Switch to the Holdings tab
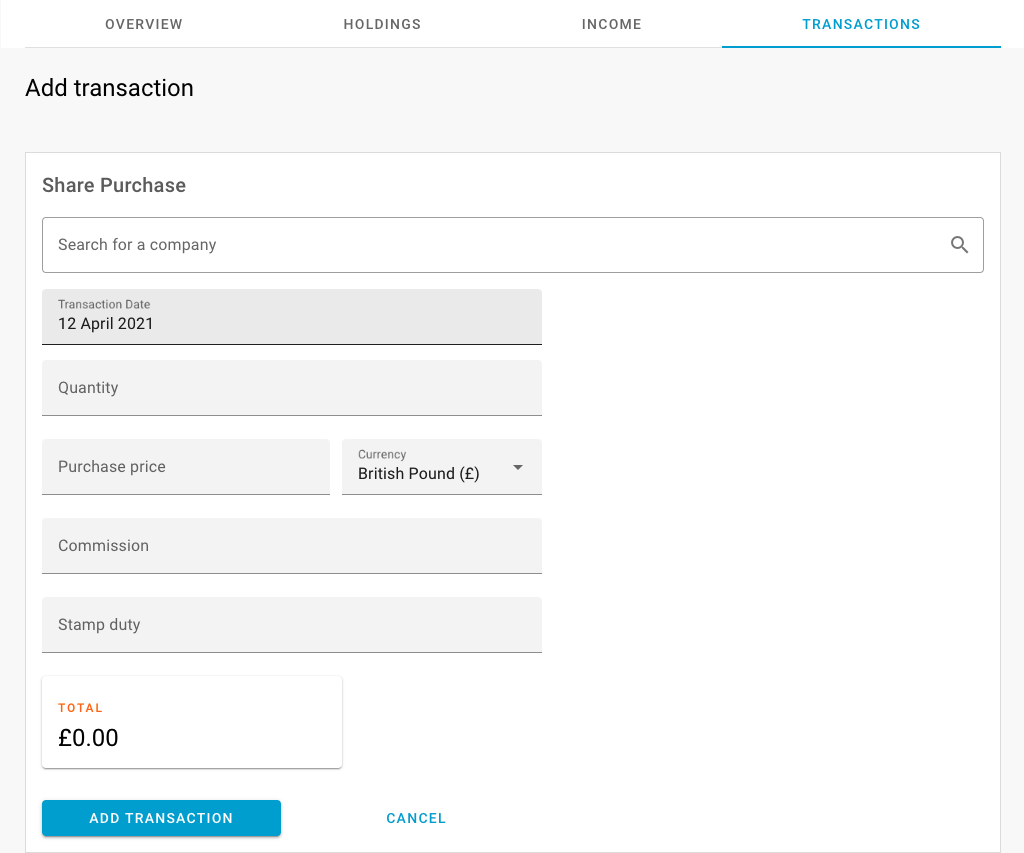1024x853 pixels. [382, 24]
